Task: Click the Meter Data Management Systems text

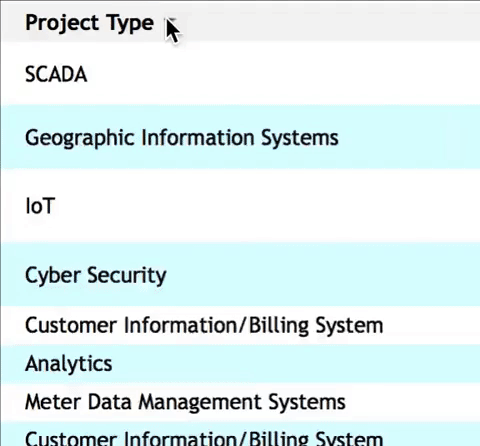Action: pyautogui.click(x=185, y=402)
